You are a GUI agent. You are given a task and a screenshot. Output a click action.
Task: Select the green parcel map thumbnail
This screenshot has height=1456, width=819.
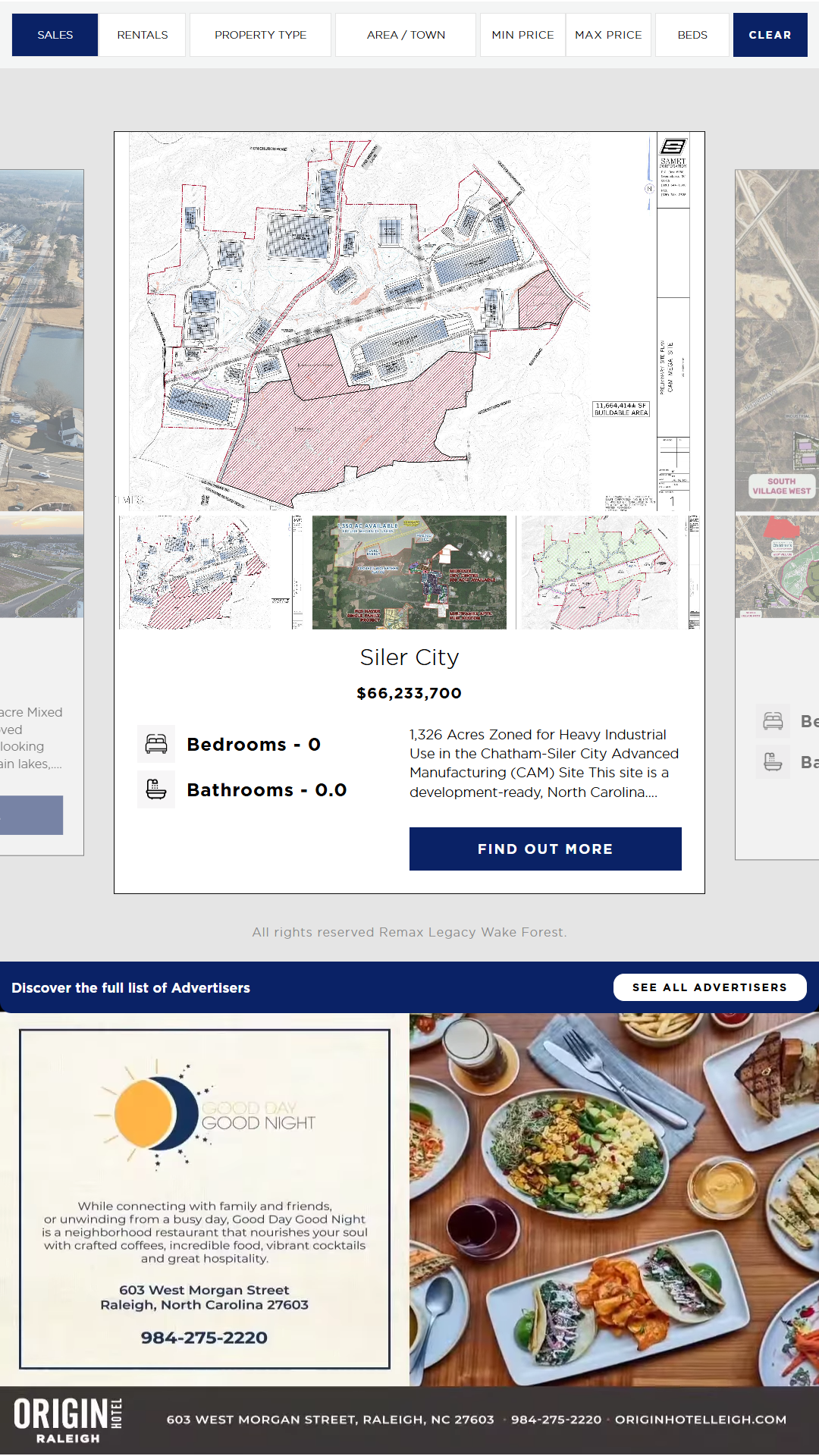tap(608, 573)
